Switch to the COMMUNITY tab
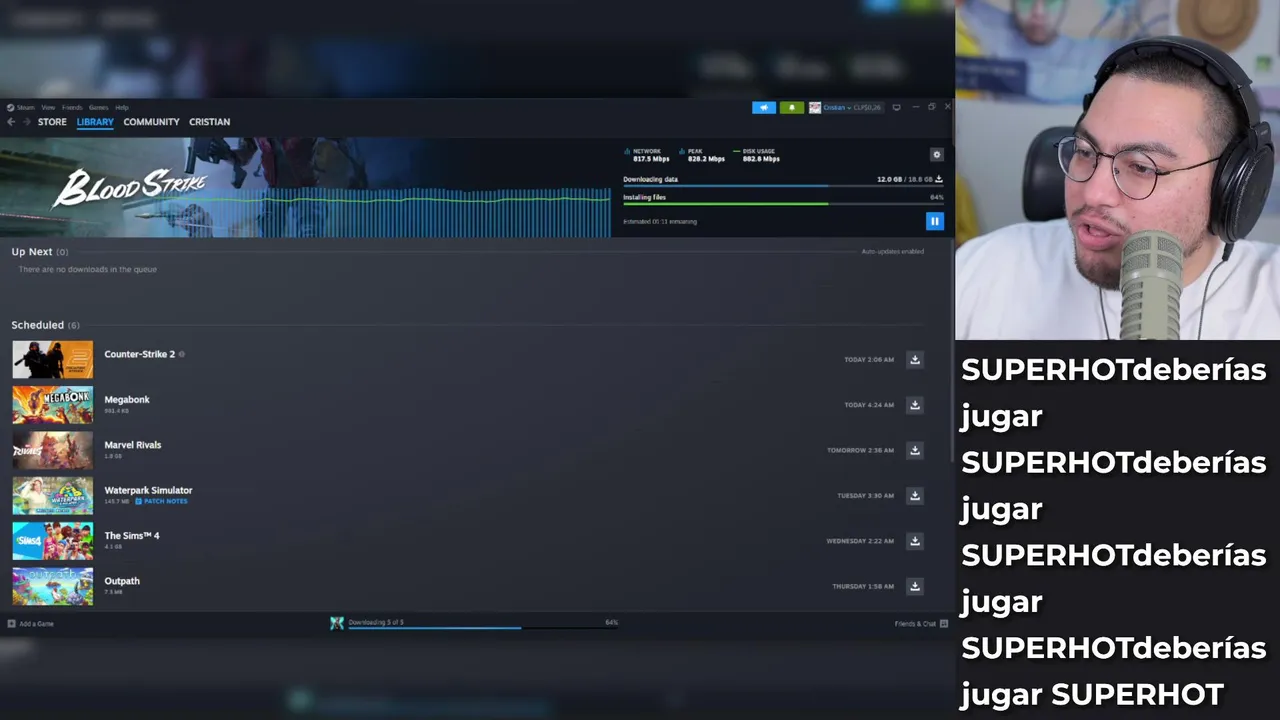1280x720 pixels. (x=151, y=122)
